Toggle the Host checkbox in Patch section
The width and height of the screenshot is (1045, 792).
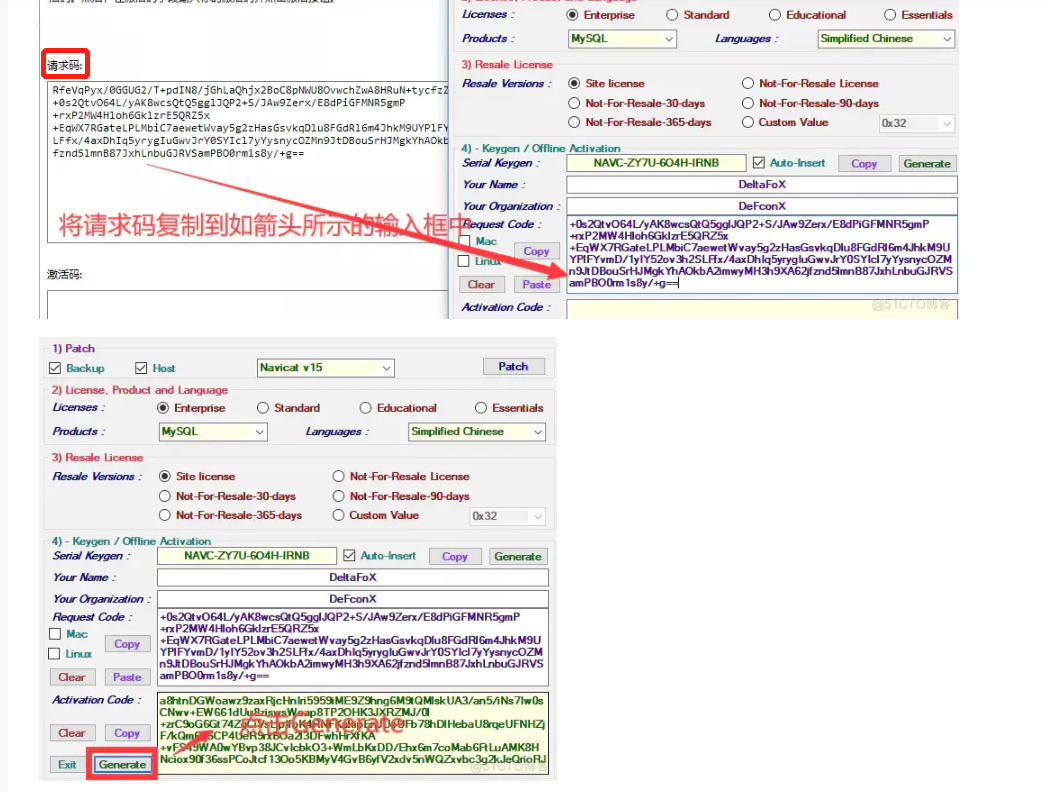(141, 368)
